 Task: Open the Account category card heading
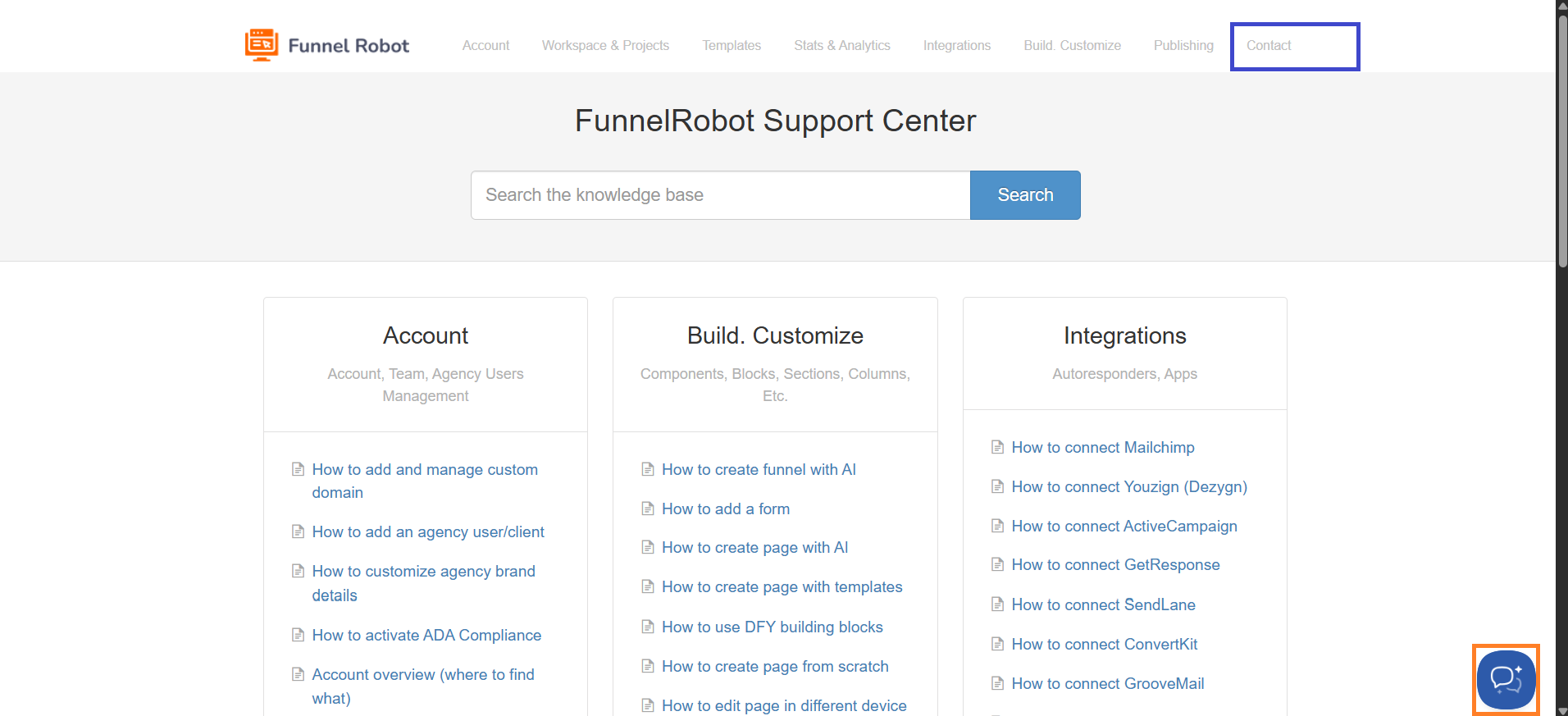(x=426, y=335)
